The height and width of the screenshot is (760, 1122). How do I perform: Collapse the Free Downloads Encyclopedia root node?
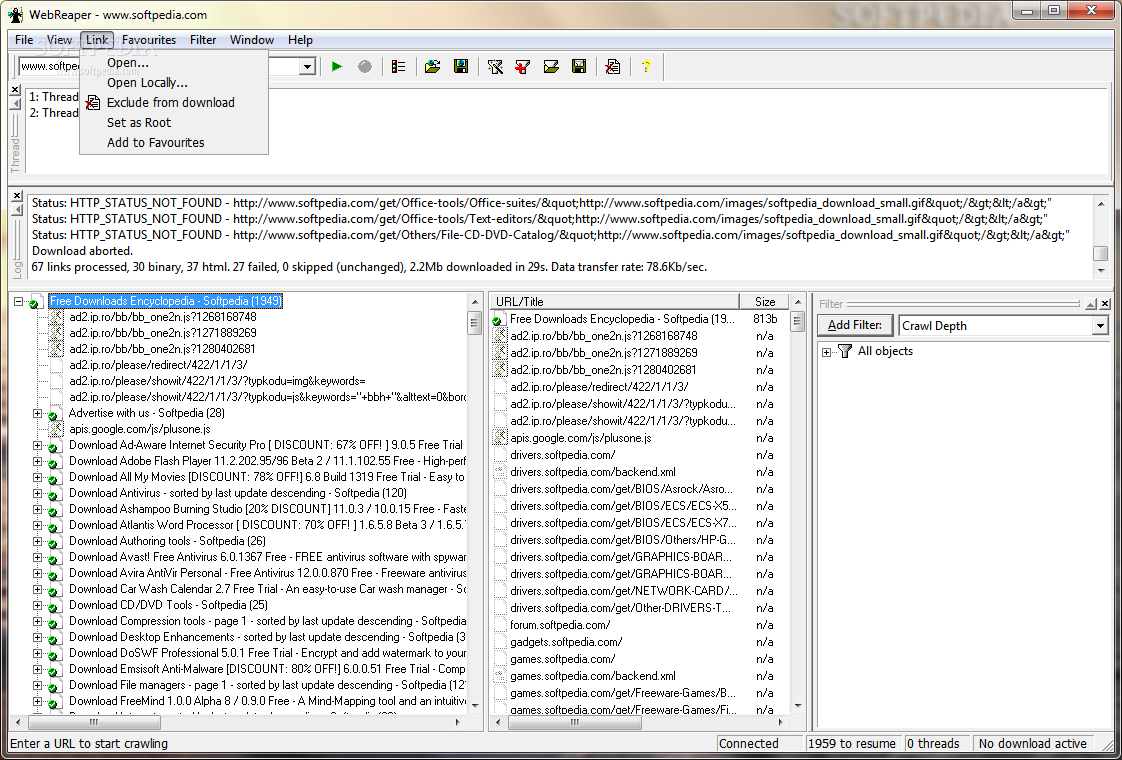[19, 301]
